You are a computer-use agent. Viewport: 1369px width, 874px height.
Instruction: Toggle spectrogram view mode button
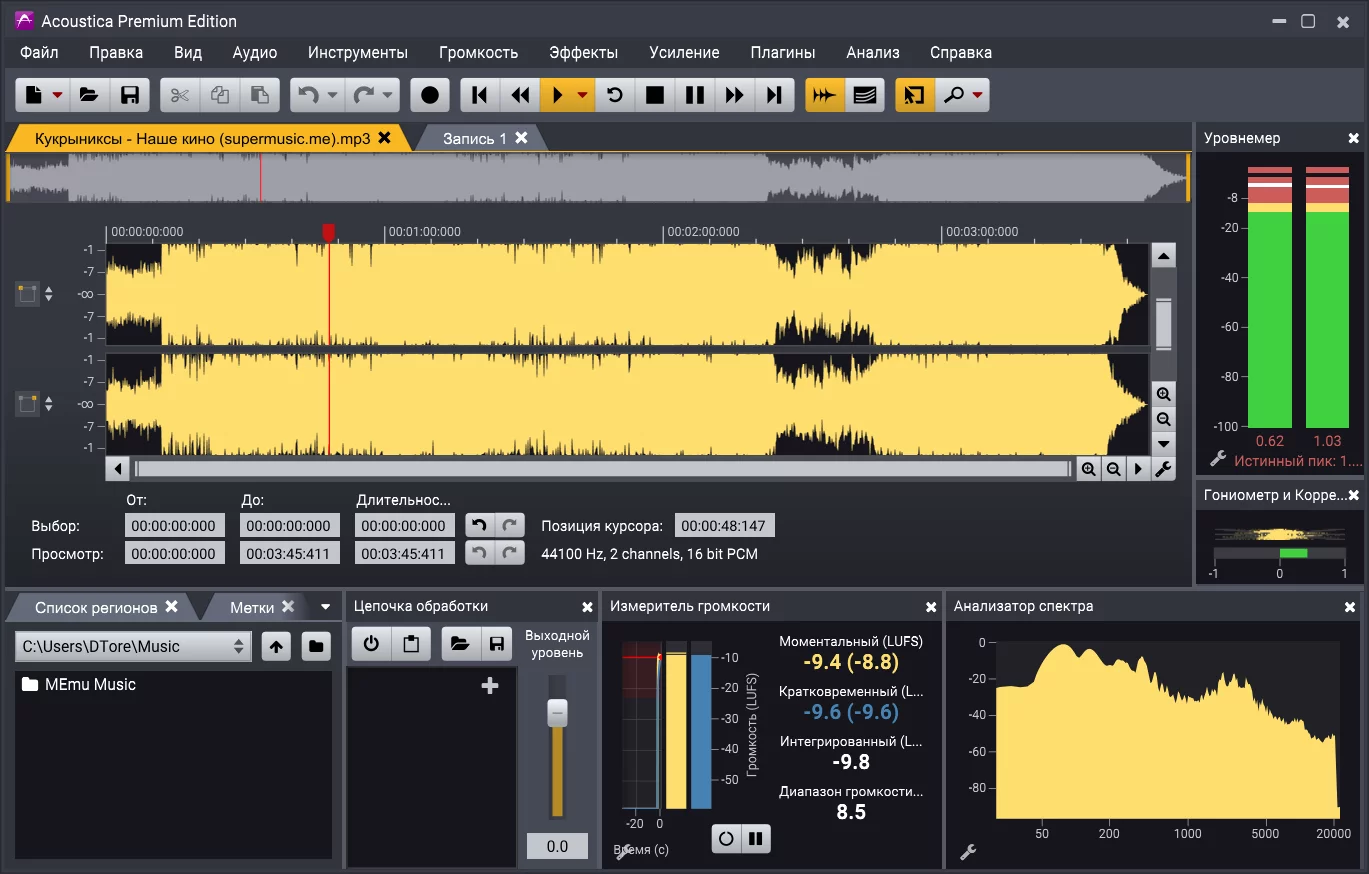864,95
